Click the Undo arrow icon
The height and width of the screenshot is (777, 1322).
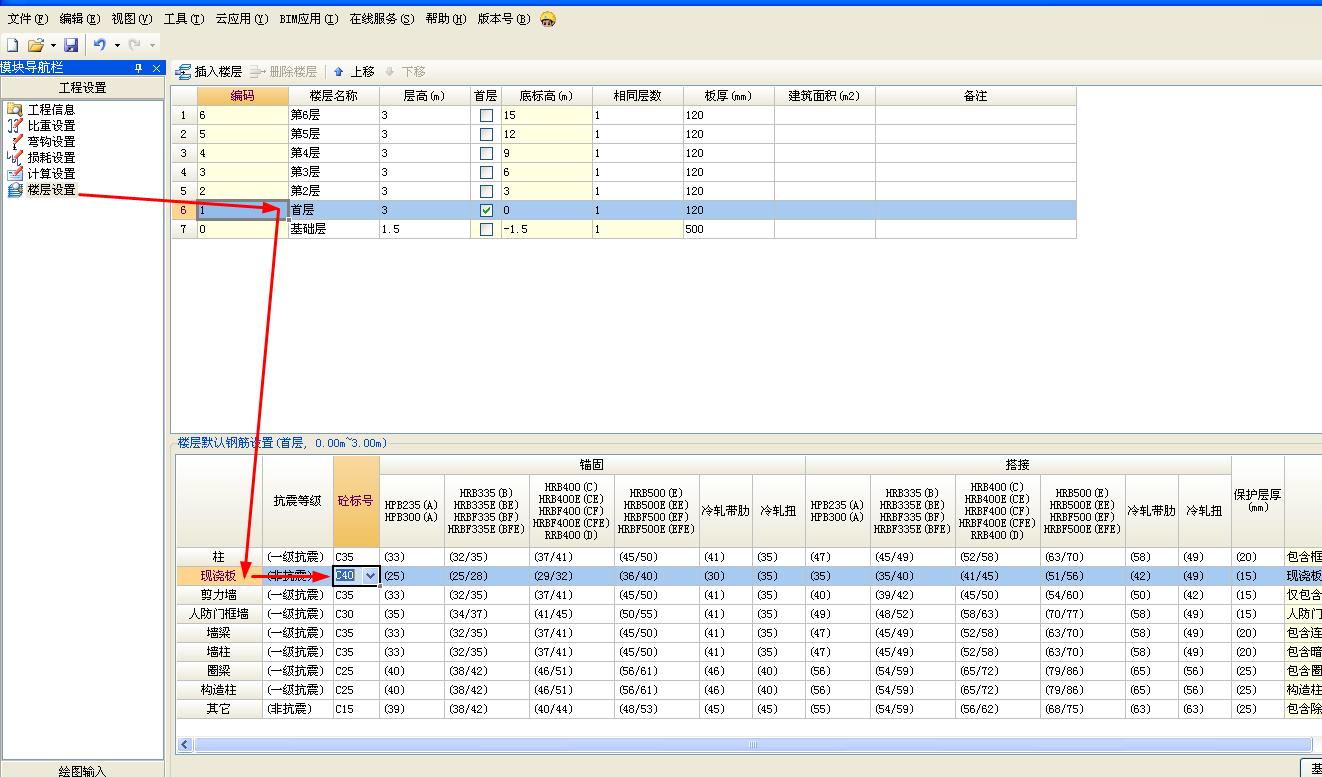point(100,45)
